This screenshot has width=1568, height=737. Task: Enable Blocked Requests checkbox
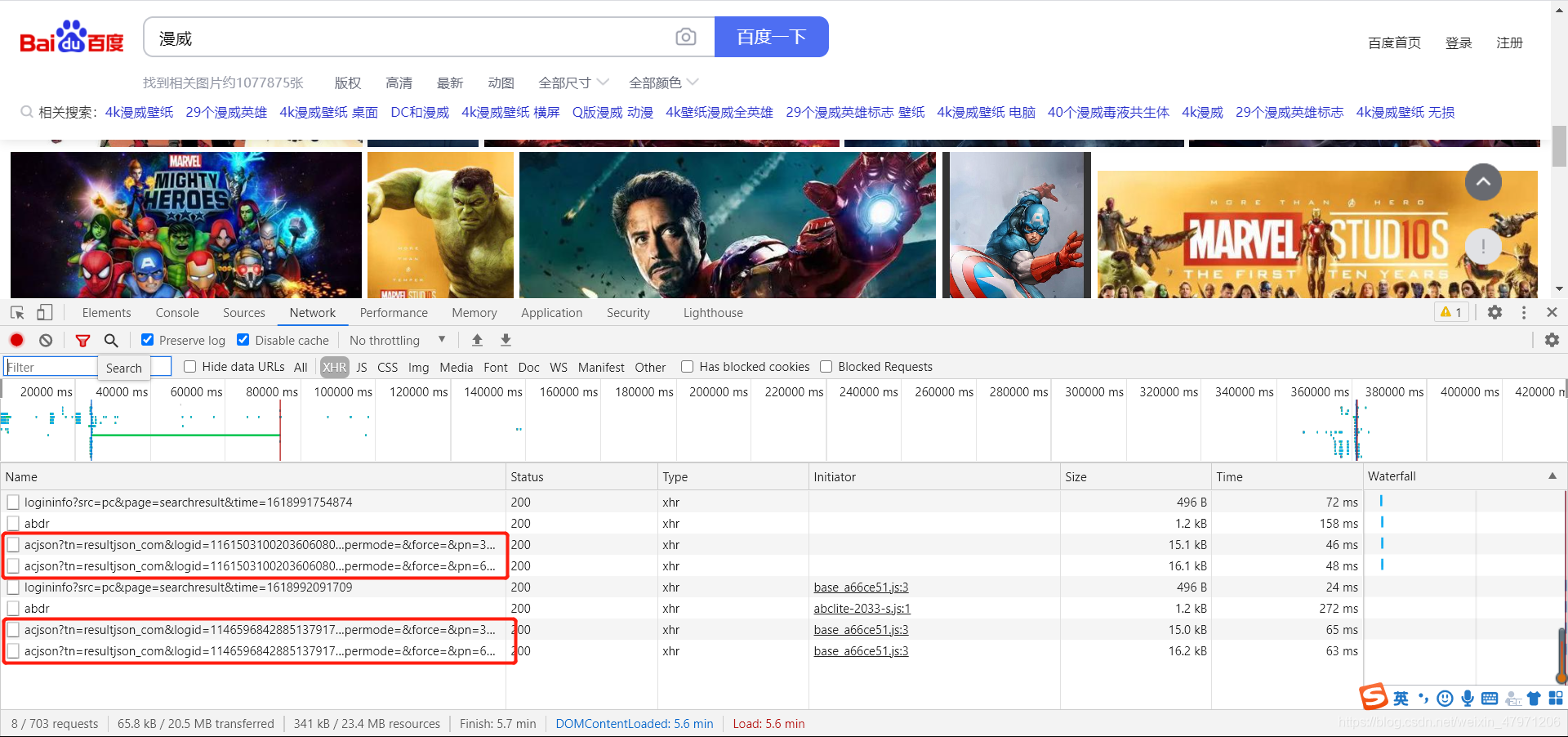(826, 367)
